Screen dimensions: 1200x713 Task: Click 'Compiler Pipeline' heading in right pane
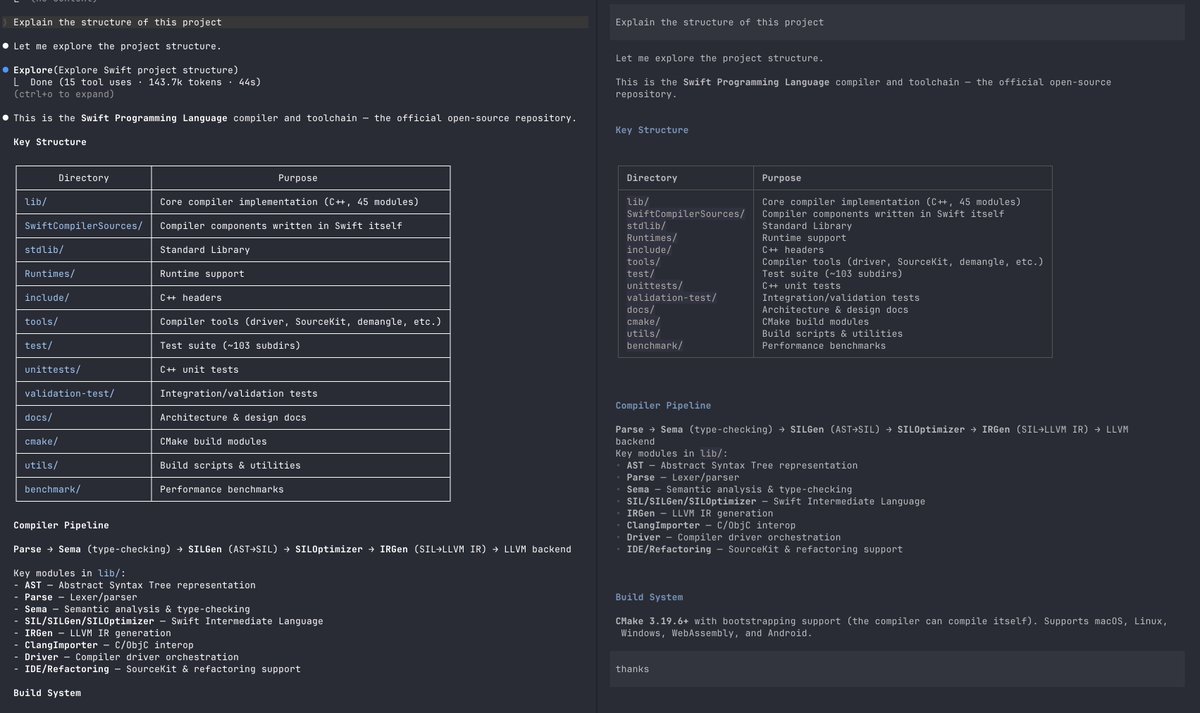(664, 406)
